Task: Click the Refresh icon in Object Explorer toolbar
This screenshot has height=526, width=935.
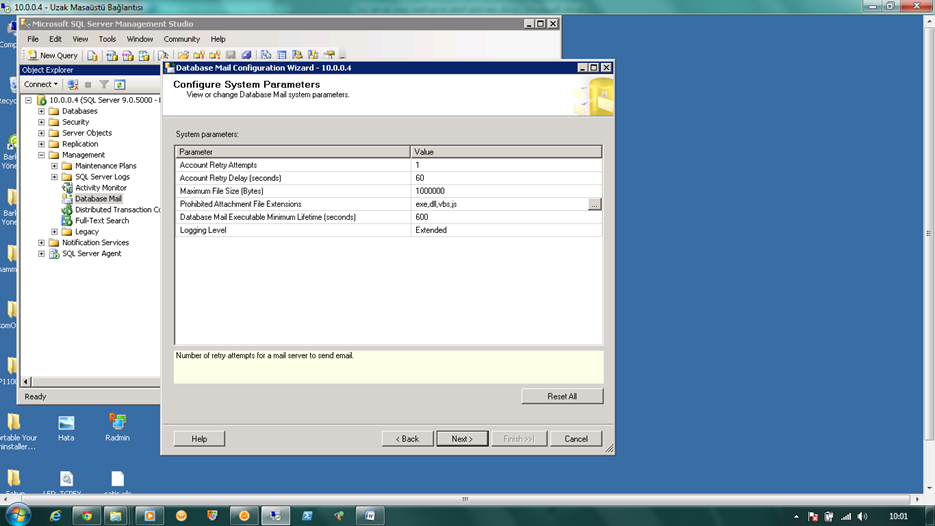Action: click(120, 85)
